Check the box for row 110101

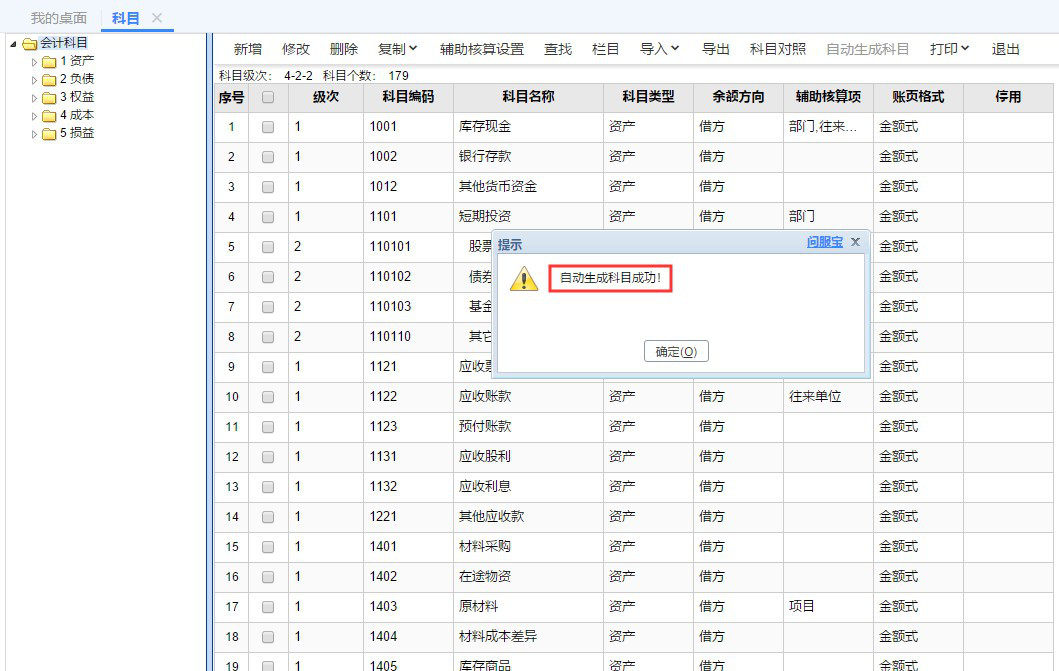click(x=268, y=247)
